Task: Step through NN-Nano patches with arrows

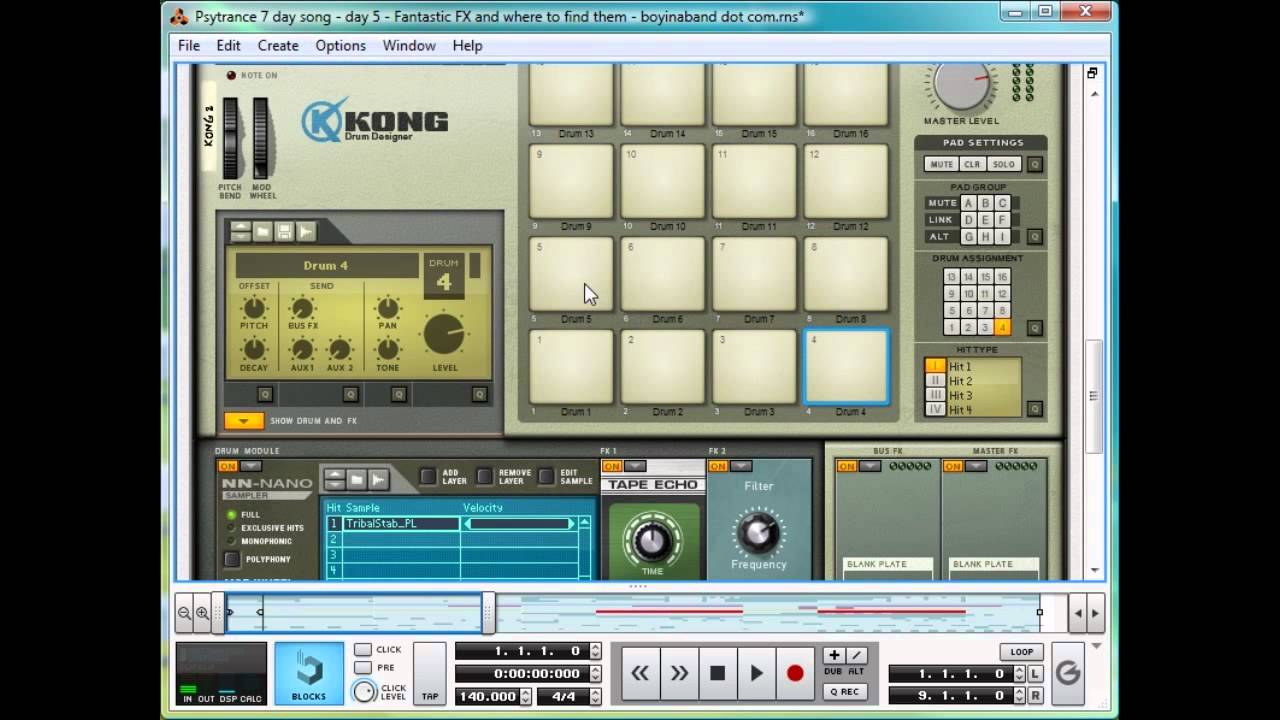Action: coord(335,480)
